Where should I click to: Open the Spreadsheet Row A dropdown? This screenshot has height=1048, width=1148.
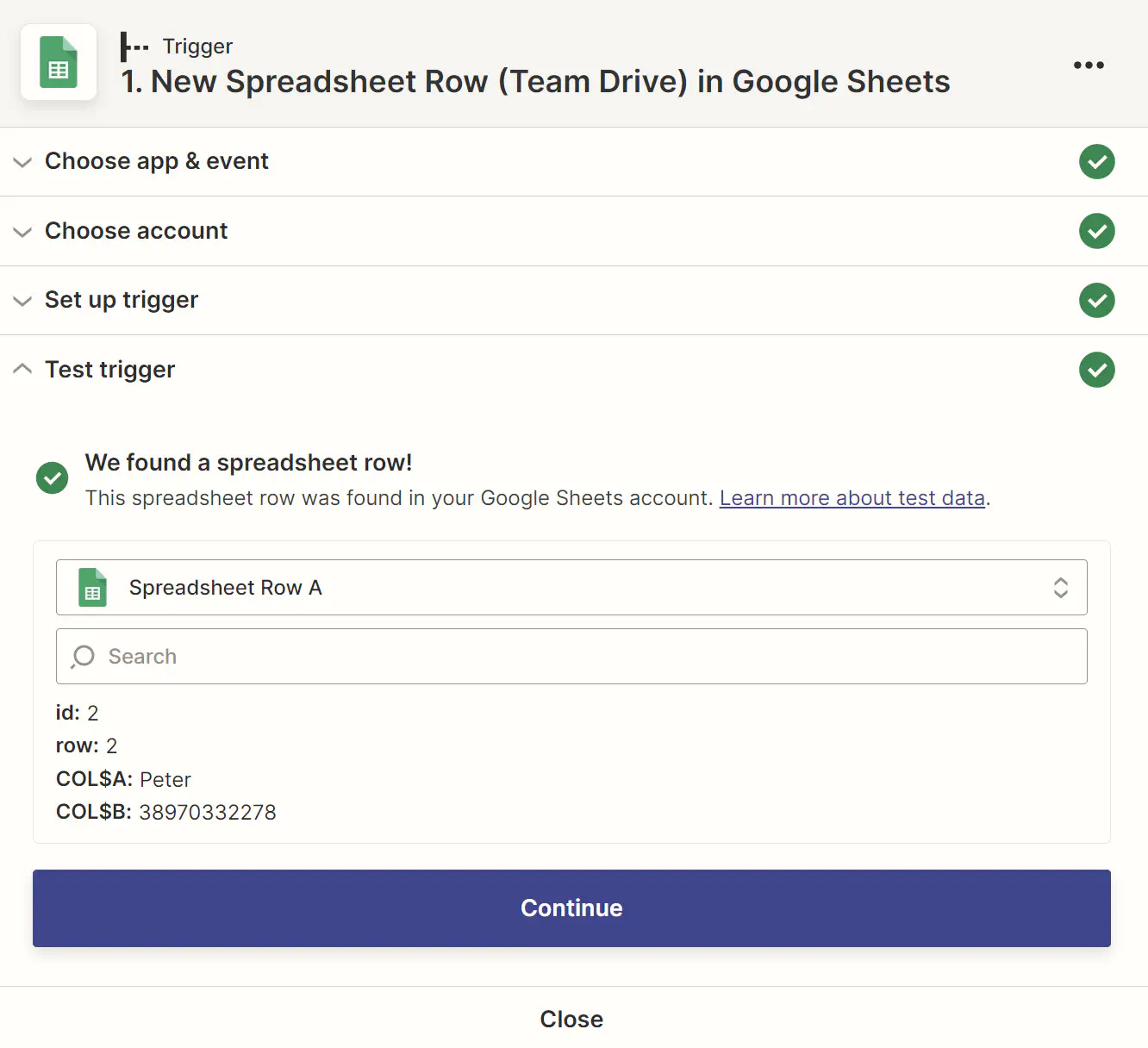(571, 588)
